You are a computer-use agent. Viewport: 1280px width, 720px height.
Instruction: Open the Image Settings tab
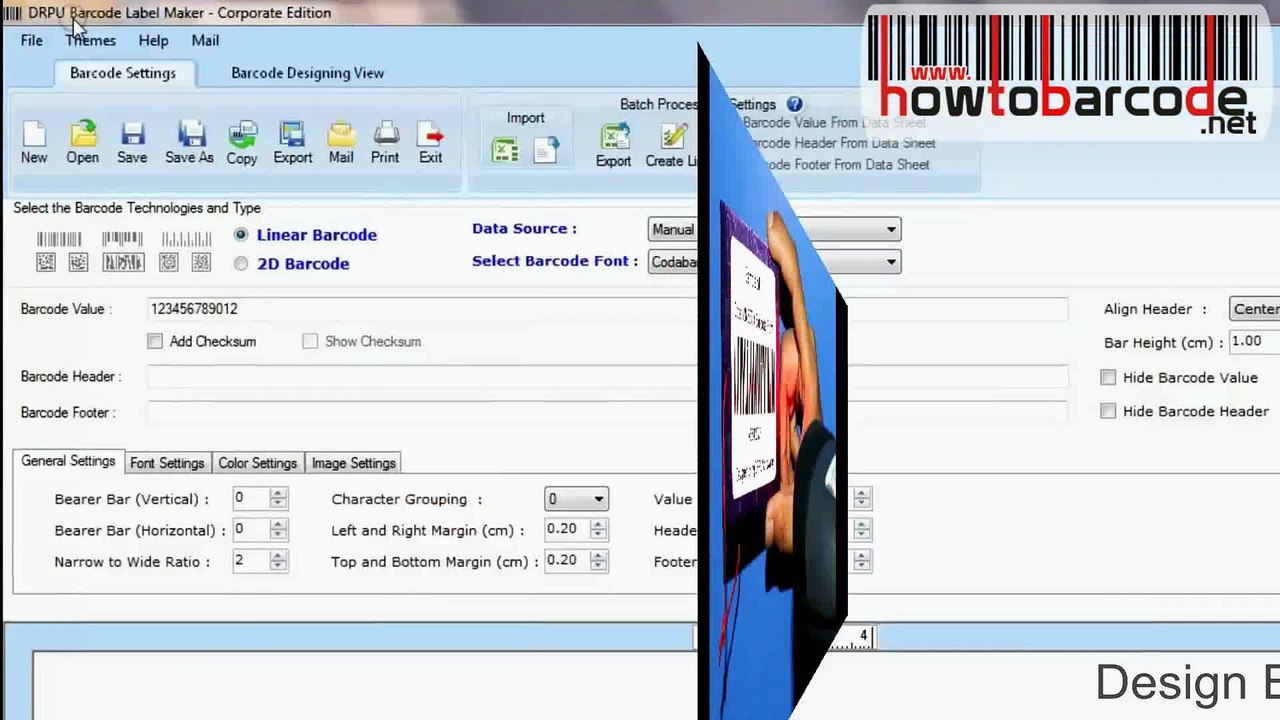[x=354, y=463]
